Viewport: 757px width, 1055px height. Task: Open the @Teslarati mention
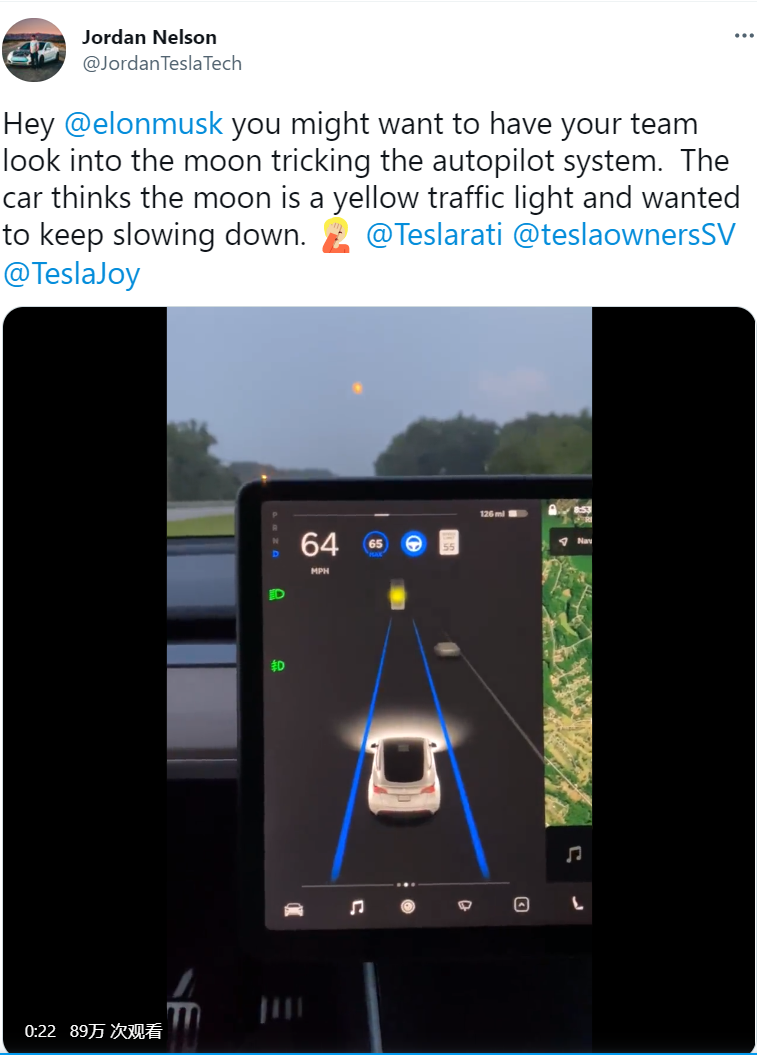pyautogui.click(x=434, y=235)
